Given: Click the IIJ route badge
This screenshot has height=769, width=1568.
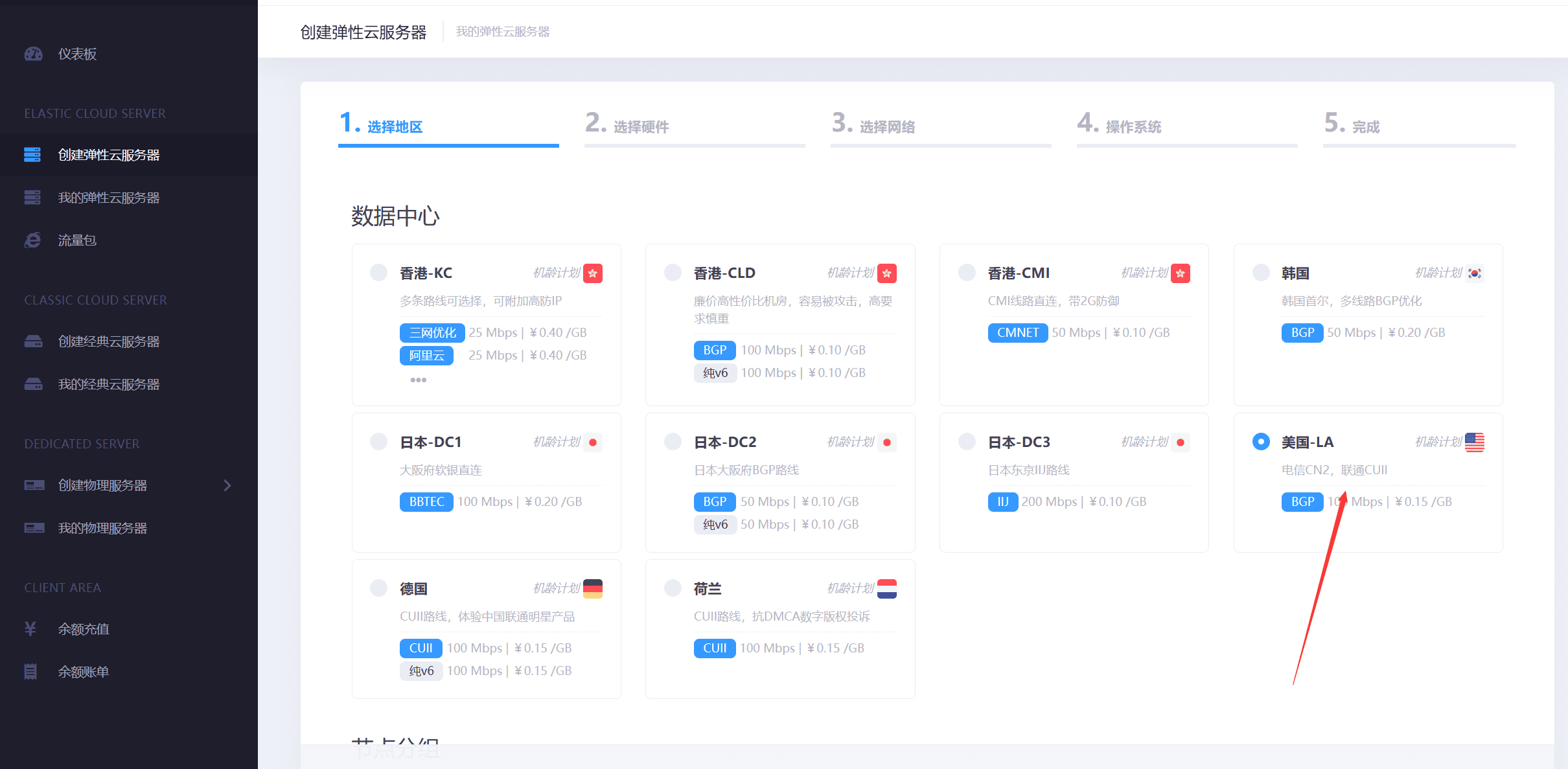Looking at the screenshot, I should [1003, 502].
